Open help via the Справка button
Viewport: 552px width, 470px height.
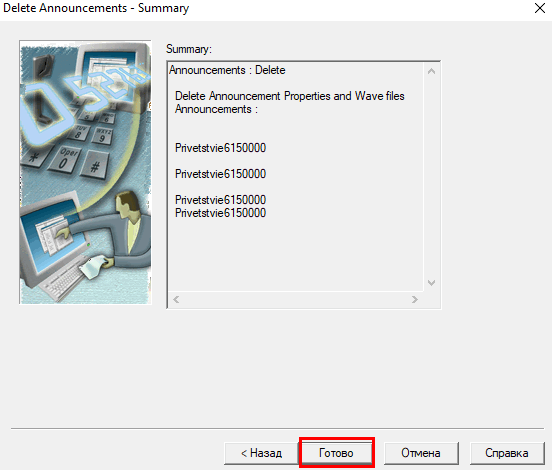coord(507,453)
